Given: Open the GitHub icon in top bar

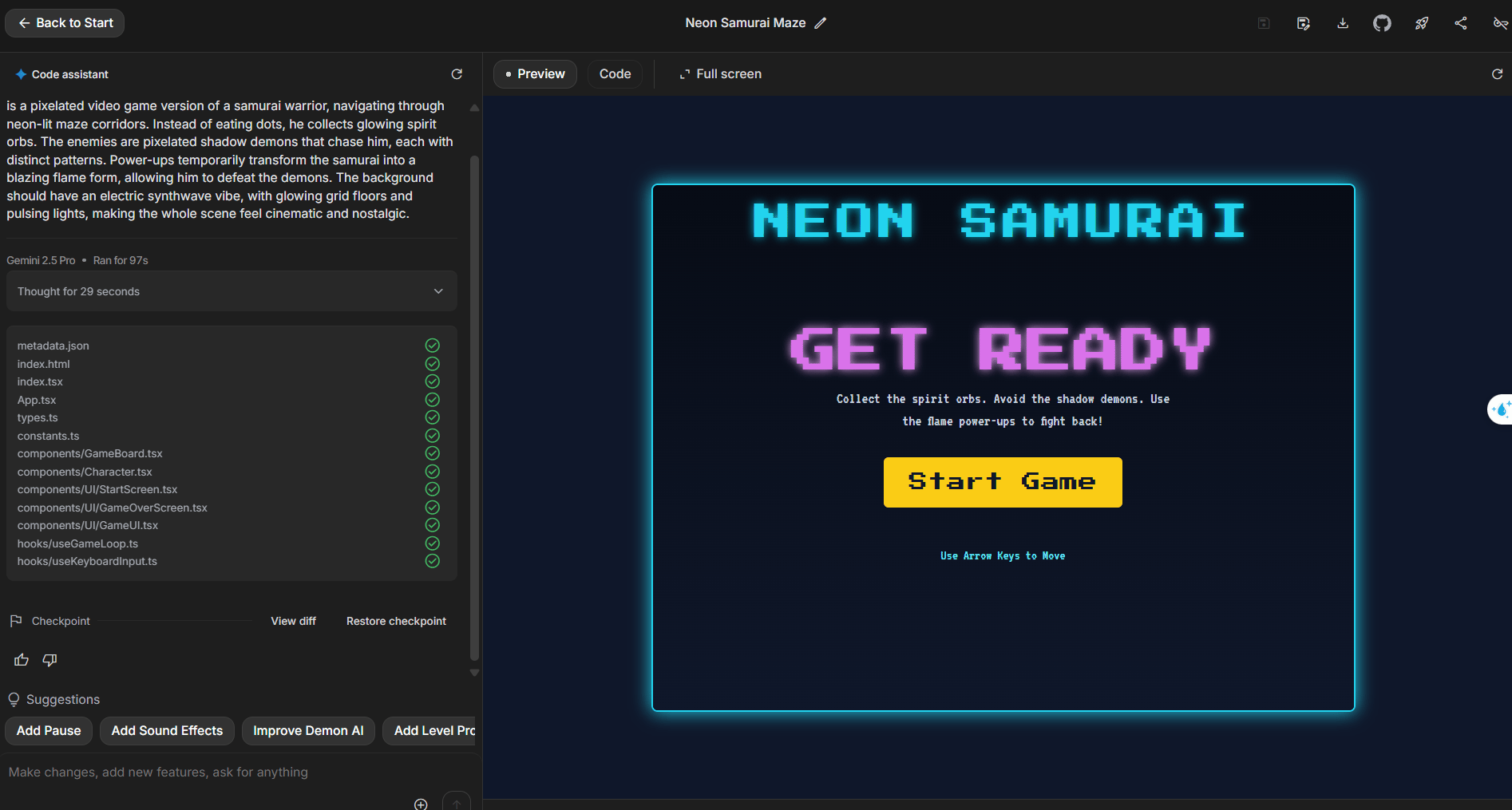Looking at the screenshot, I should click(1382, 23).
